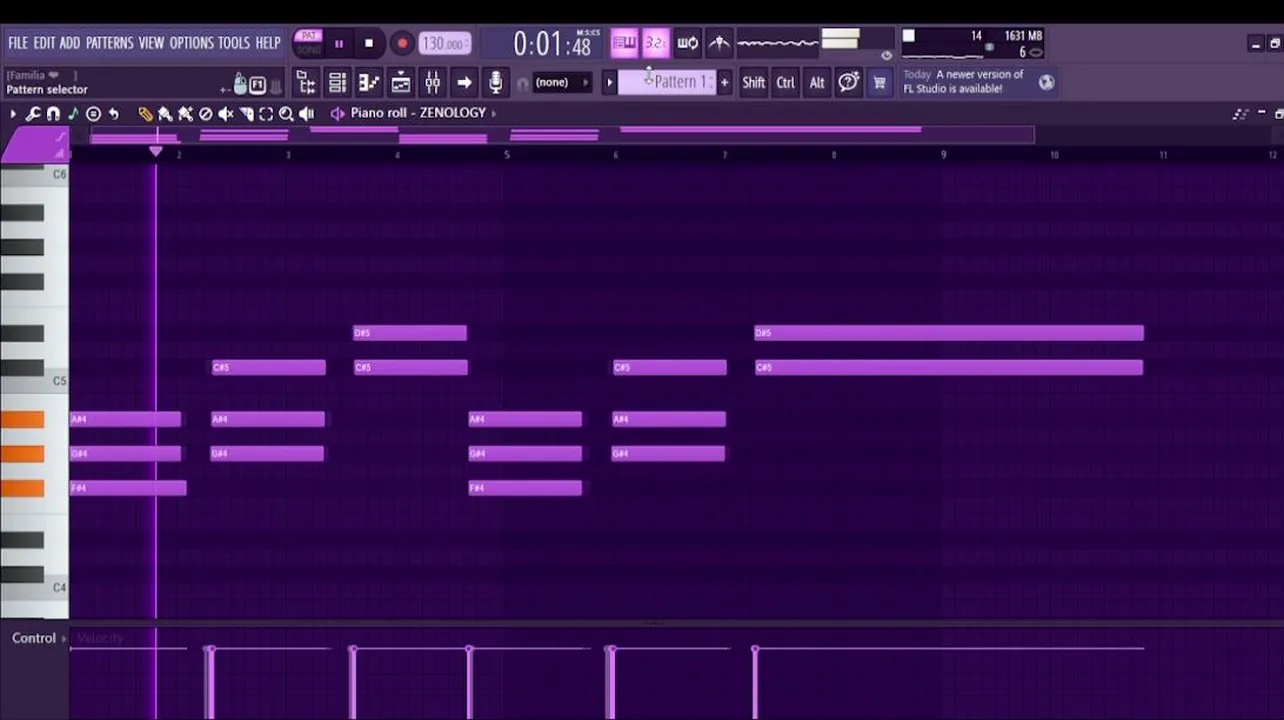Add new pattern with plus button
This screenshot has height=720, width=1284.
[x=724, y=83]
